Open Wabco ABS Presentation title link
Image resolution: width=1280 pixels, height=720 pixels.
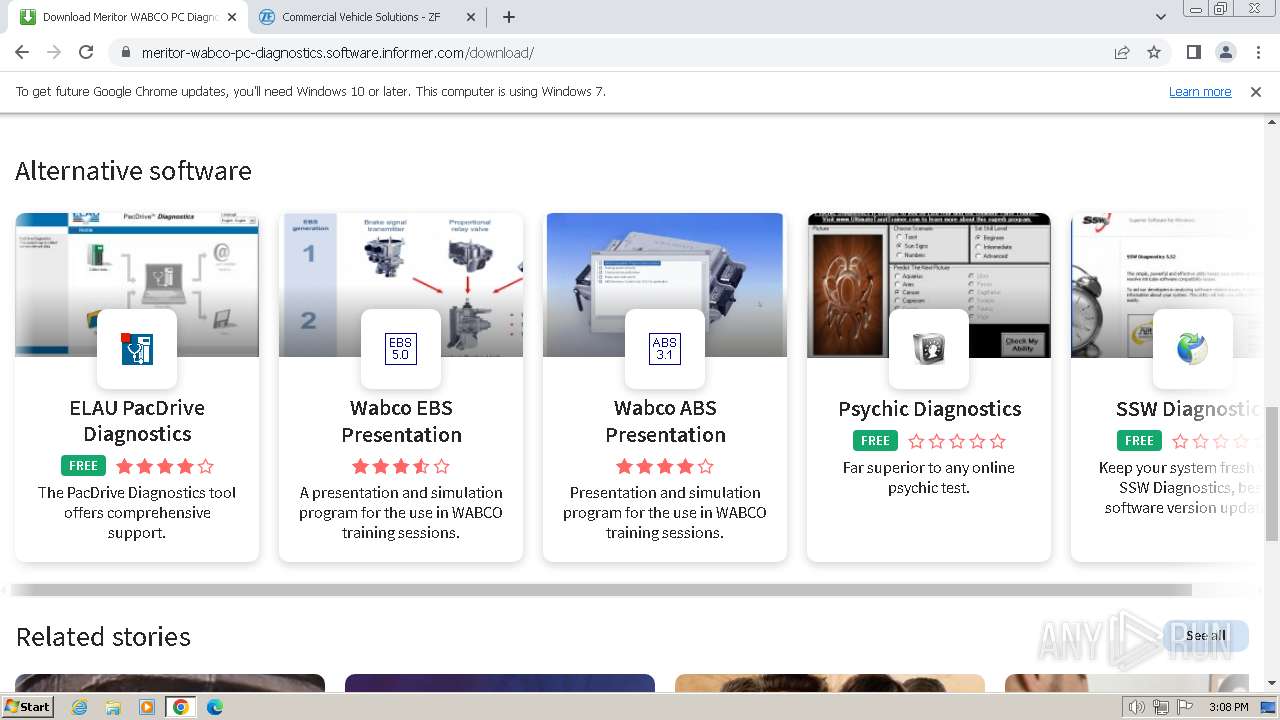(x=665, y=421)
